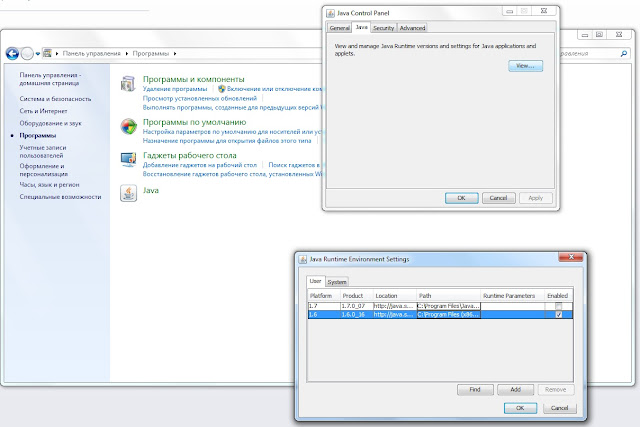Open Система и безопасность in sidebar
The width and height of the screenshot is (640, 427).
[55, 99]
